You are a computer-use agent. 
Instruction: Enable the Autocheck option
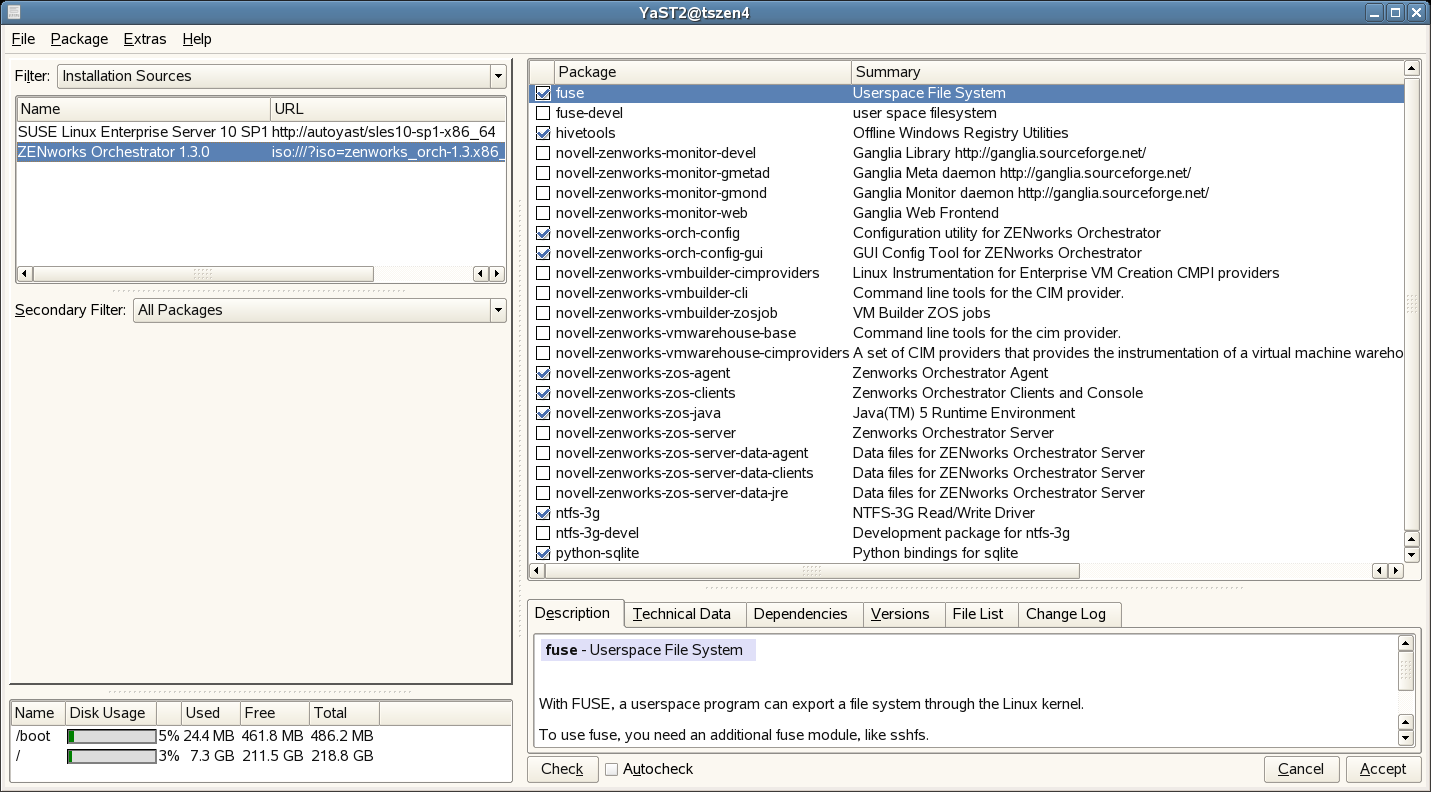pos(611,769)
